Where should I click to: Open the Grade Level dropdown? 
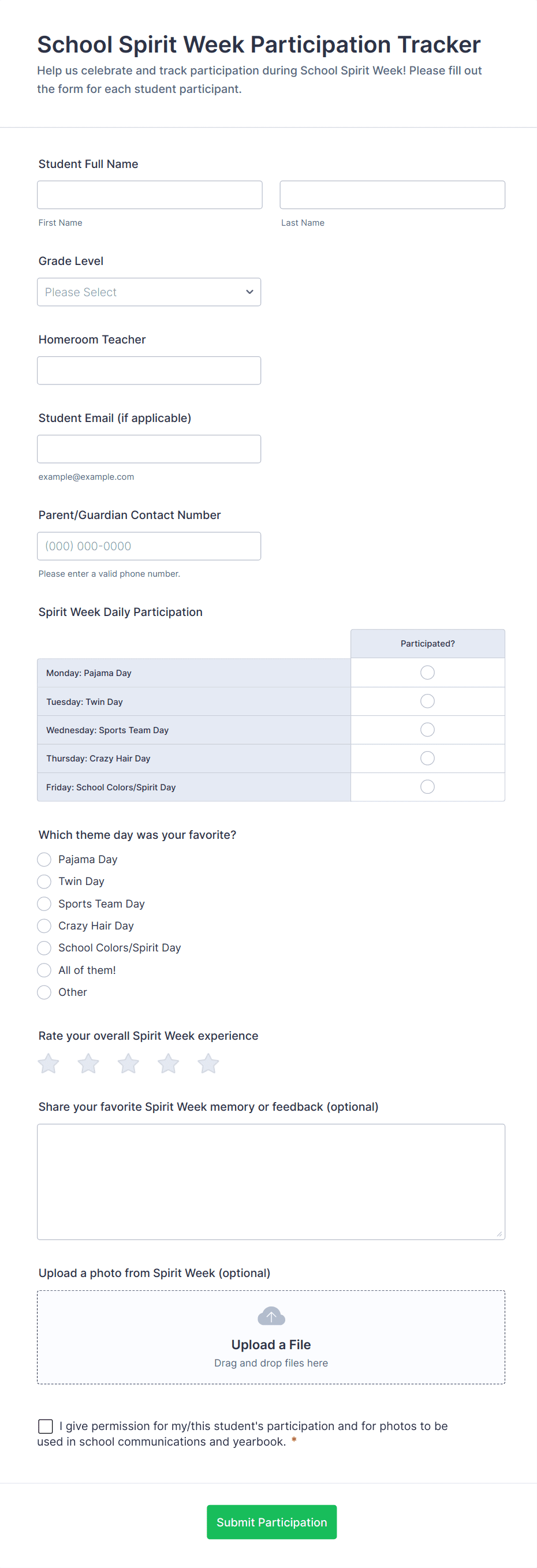coord(149,292)
